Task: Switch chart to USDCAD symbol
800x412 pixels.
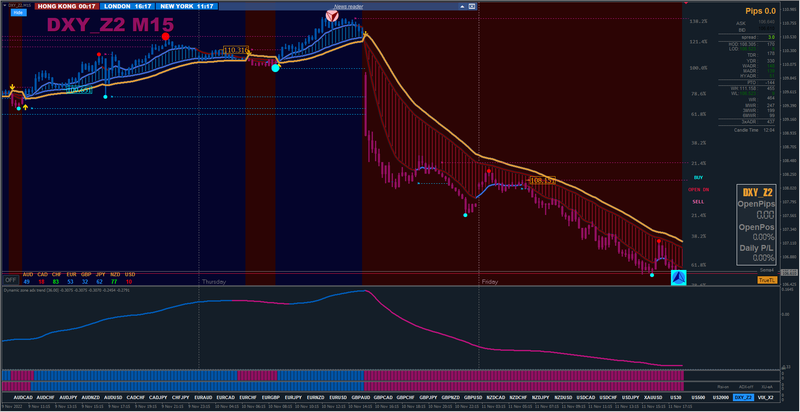Action: click(585, 397)
